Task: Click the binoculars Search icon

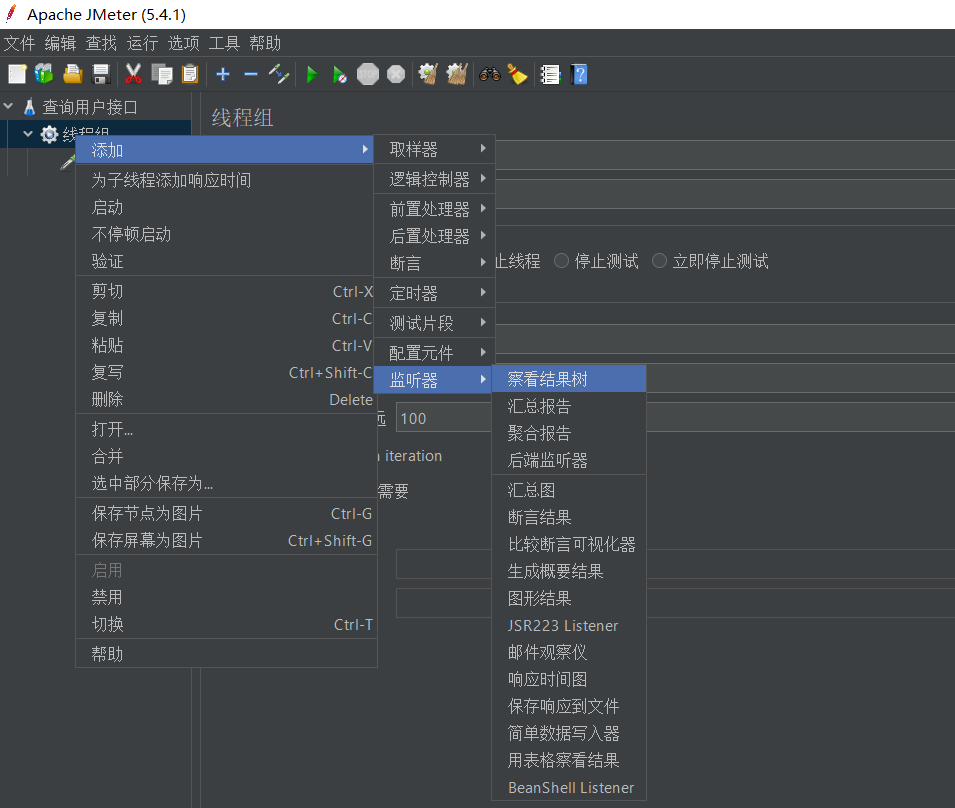Action: pyautogui.click(x=490, y=74)
